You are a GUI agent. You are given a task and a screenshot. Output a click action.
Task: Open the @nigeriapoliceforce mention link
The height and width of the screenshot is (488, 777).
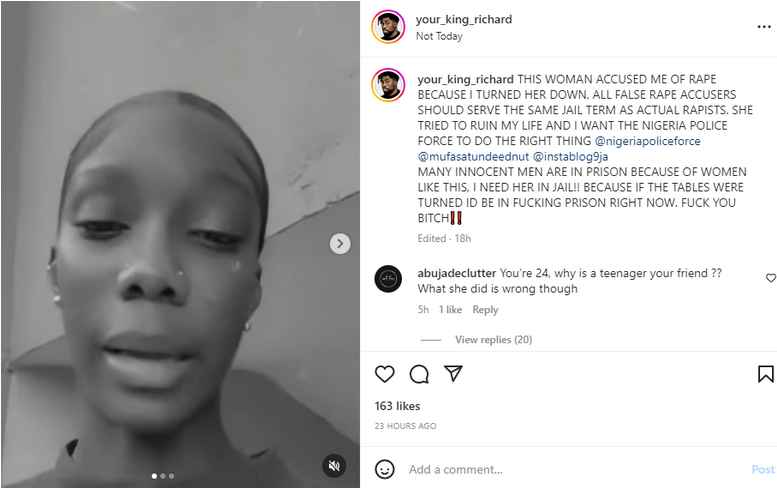pos(648,141)
